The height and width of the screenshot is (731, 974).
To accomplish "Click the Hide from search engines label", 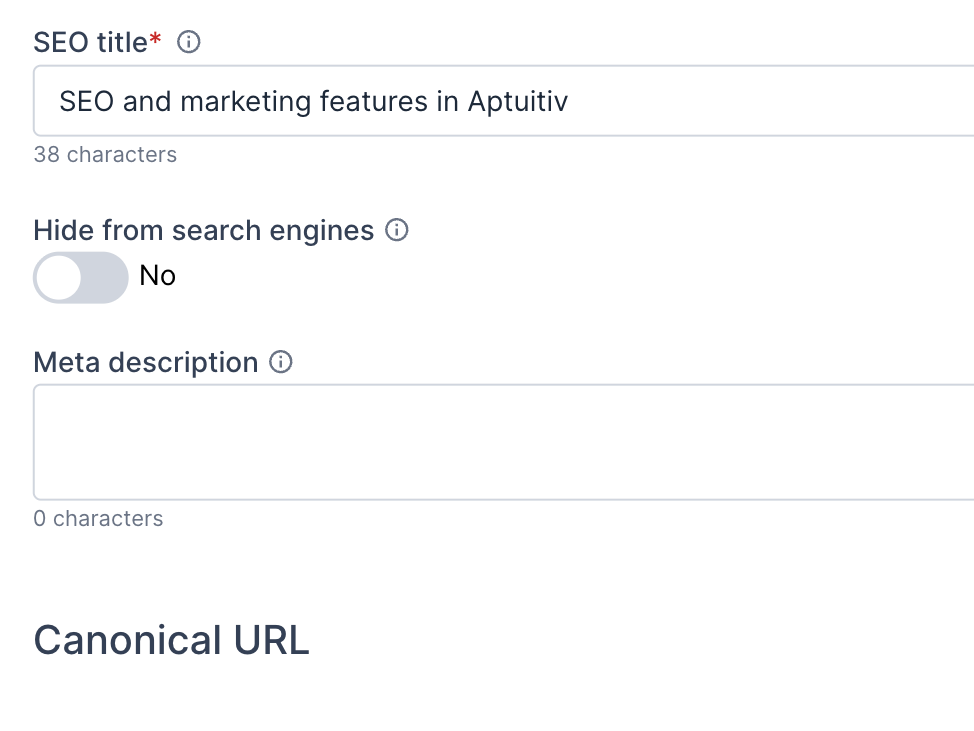I will click(x=202, y=230).
